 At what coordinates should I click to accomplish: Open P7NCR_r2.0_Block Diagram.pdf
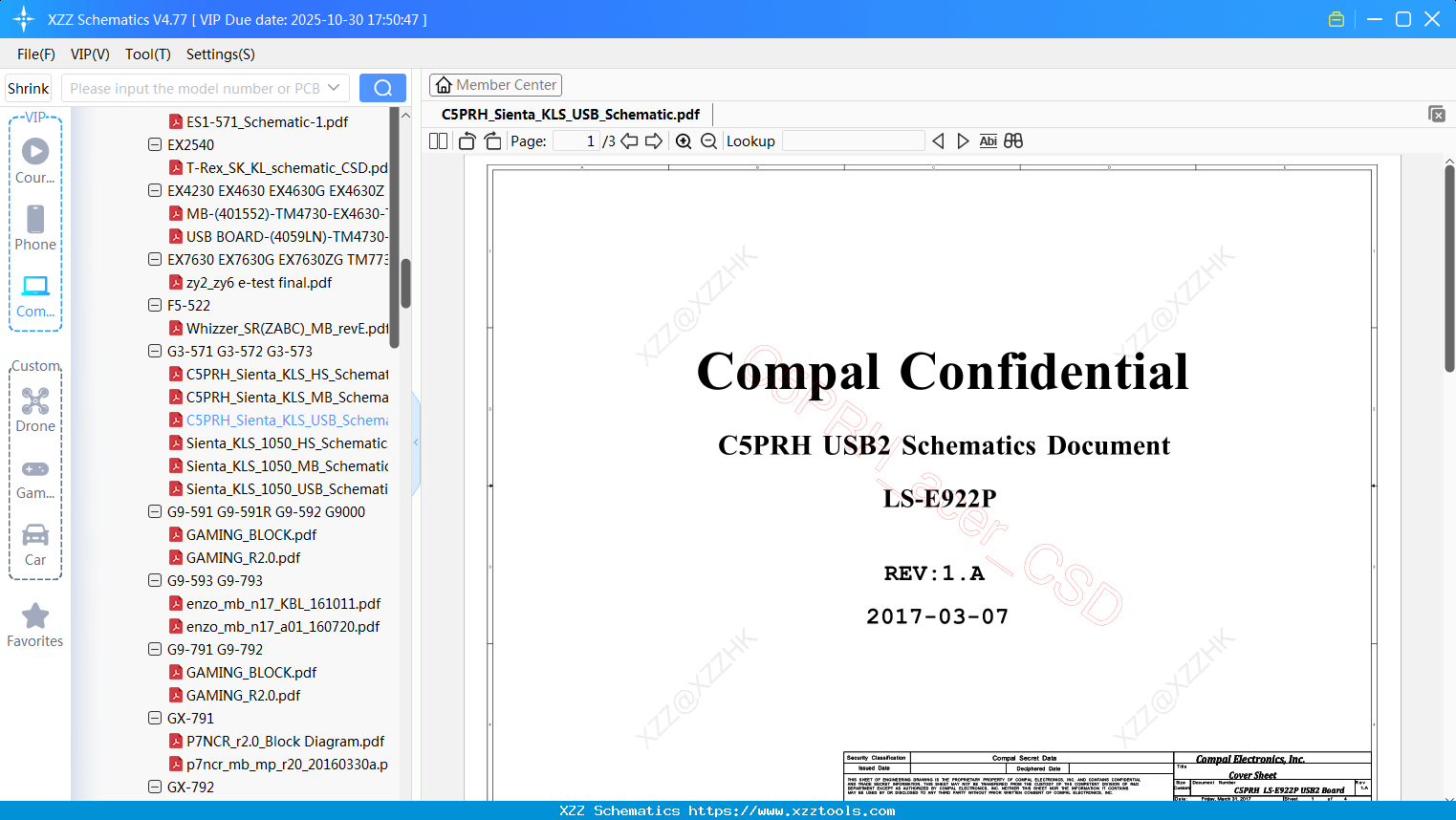coord(276,741)
